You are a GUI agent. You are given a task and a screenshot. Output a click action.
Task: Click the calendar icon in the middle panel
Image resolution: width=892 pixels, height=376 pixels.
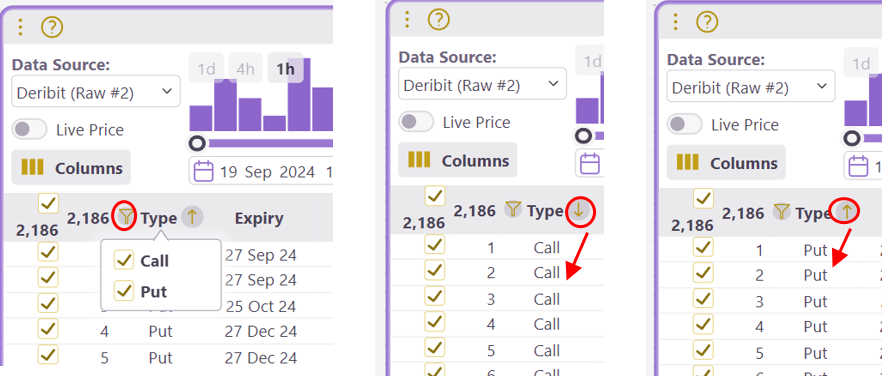(590, 163)
